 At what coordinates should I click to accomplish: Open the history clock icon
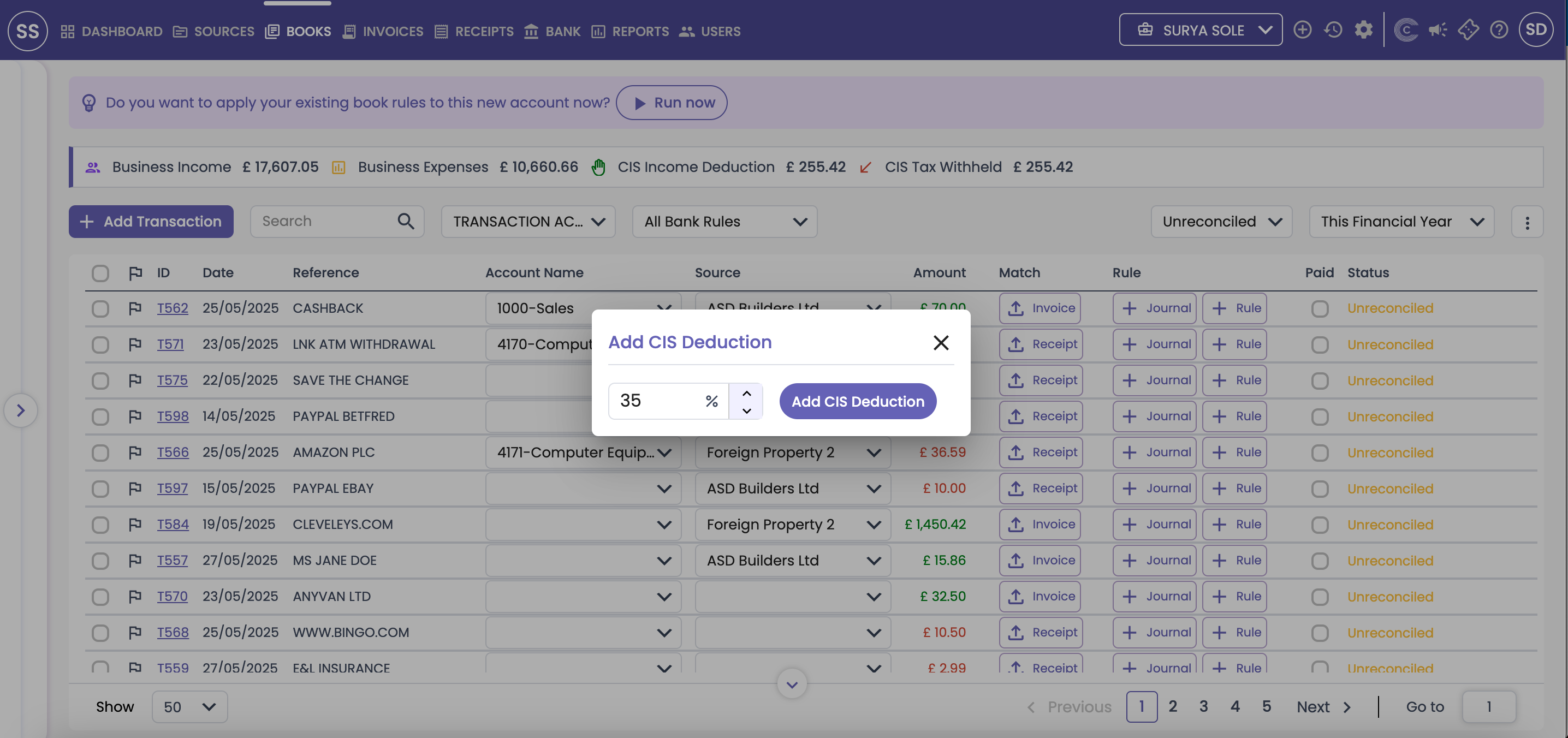1333,30
